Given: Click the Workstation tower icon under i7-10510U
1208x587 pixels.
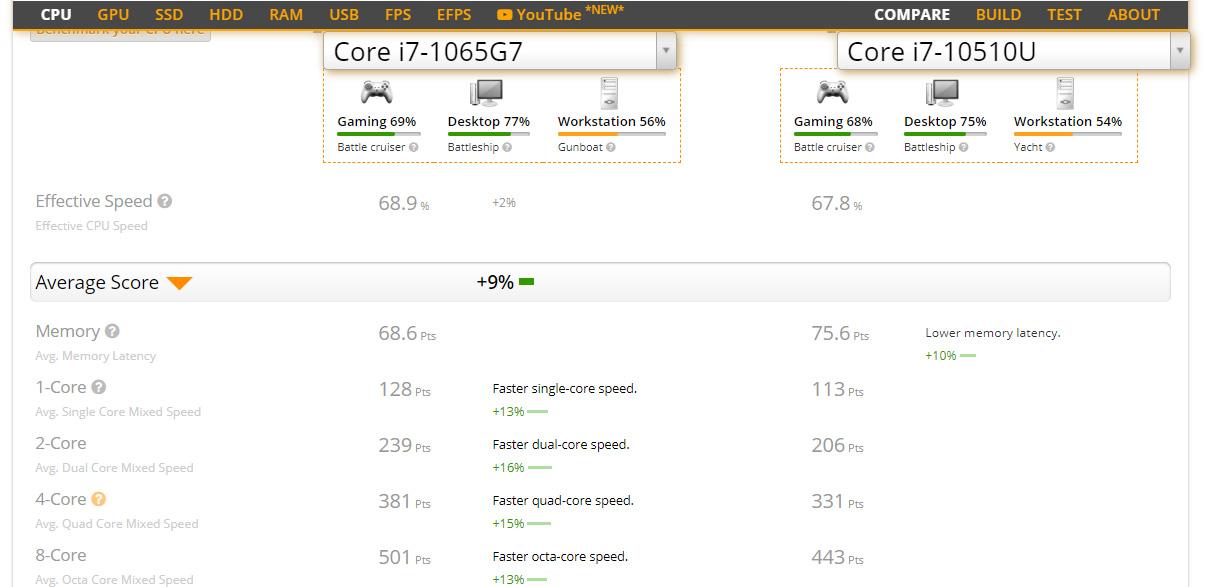Looking at the screenshot, I should point(1065,93).
